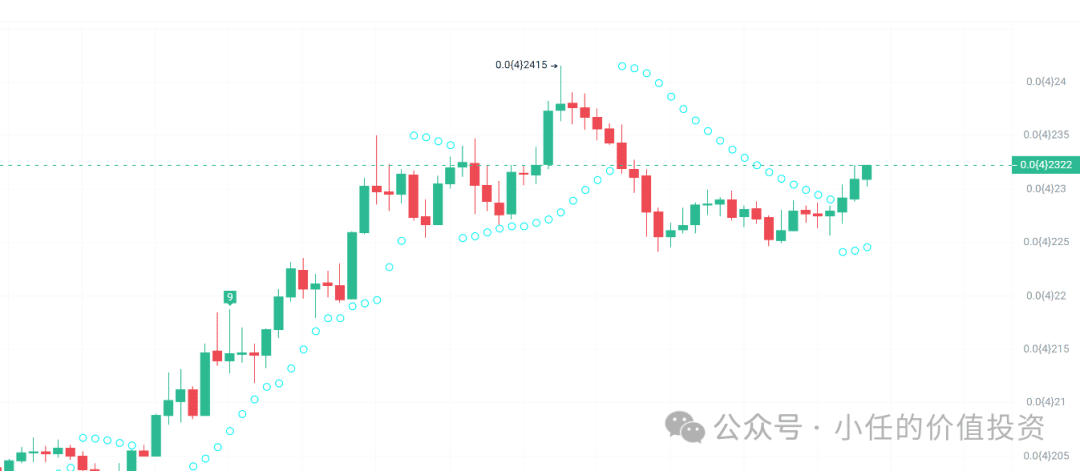This screenshot has width=1080, height=471.
Task: Select the 0.0{4}235 price axis label
Action: coord(1048,134)
